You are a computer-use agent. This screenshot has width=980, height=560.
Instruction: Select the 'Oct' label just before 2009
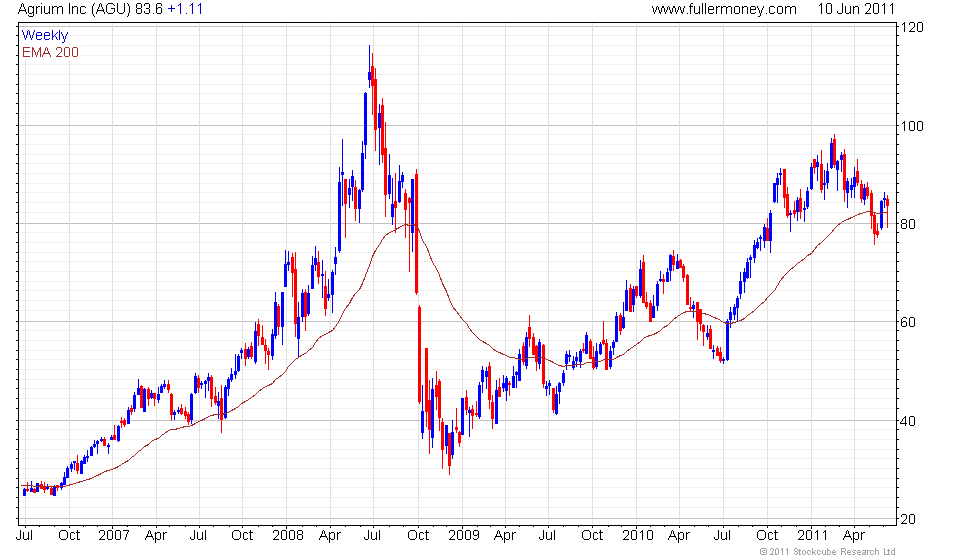[x=418, y=536]
